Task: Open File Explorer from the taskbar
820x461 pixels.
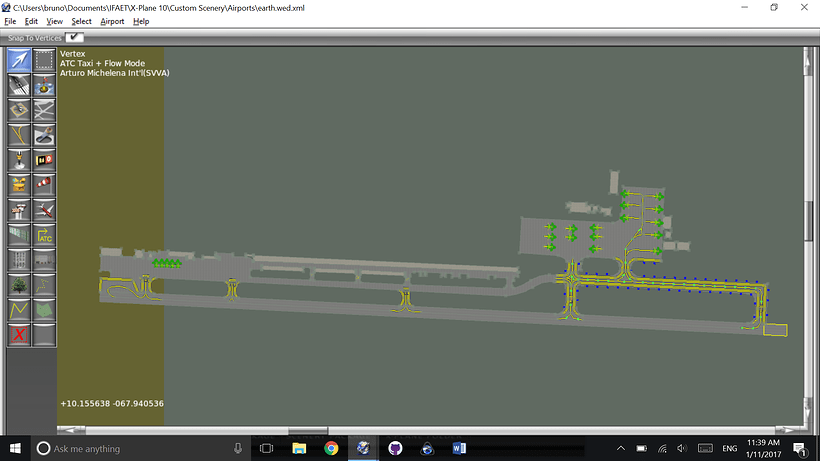Action: pyautogui.click(x=299, y=448)
